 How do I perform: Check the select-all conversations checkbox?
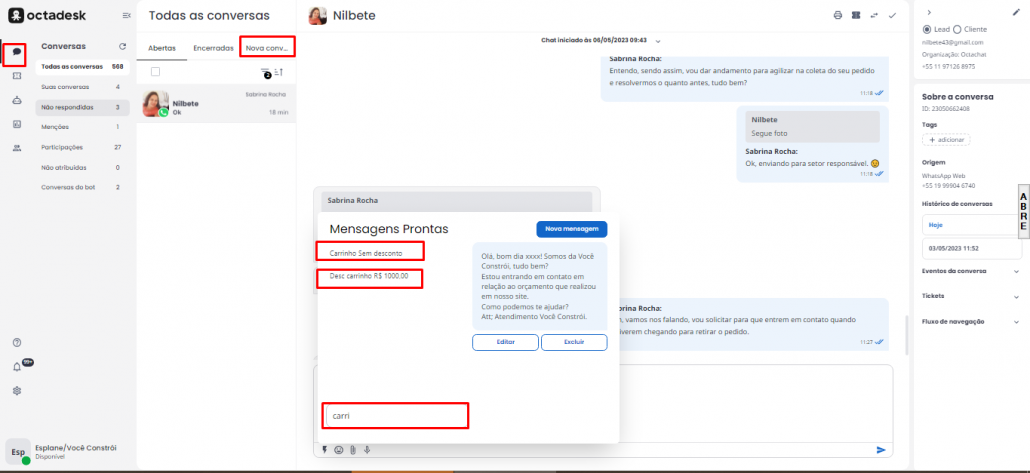[x=155, y=72]
